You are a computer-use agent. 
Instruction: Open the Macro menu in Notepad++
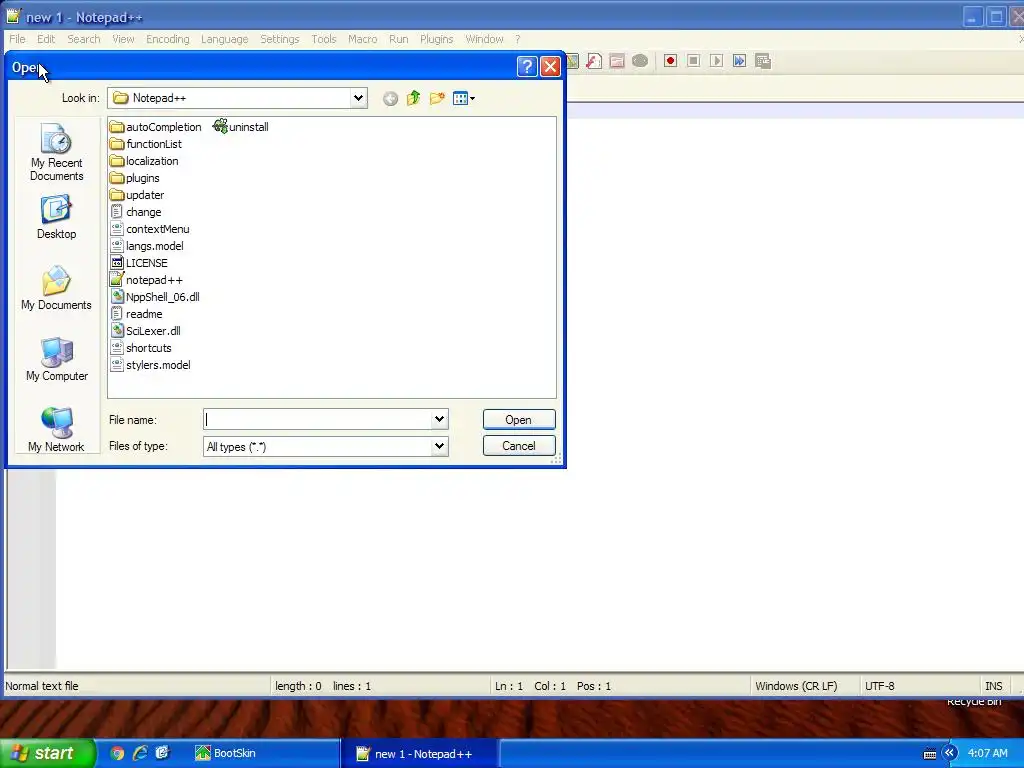point(362,39)
